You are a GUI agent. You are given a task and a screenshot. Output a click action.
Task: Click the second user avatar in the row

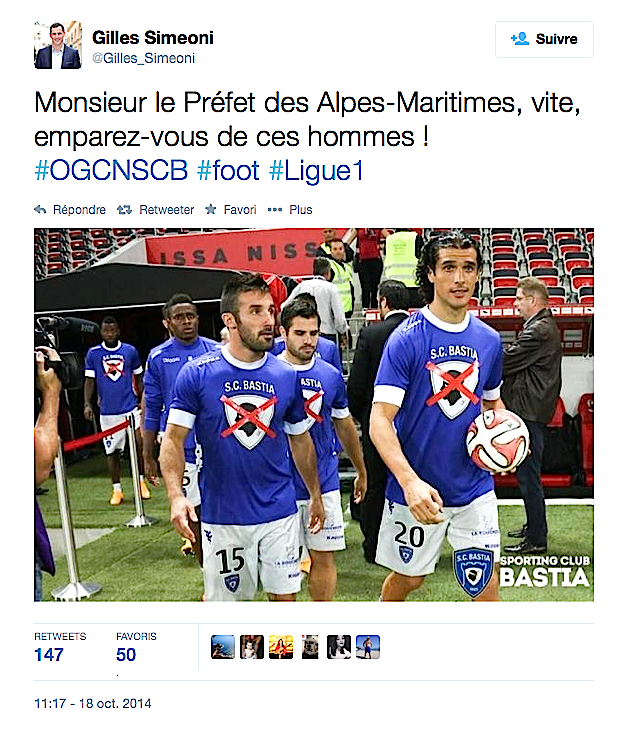[x=252, y=647]
